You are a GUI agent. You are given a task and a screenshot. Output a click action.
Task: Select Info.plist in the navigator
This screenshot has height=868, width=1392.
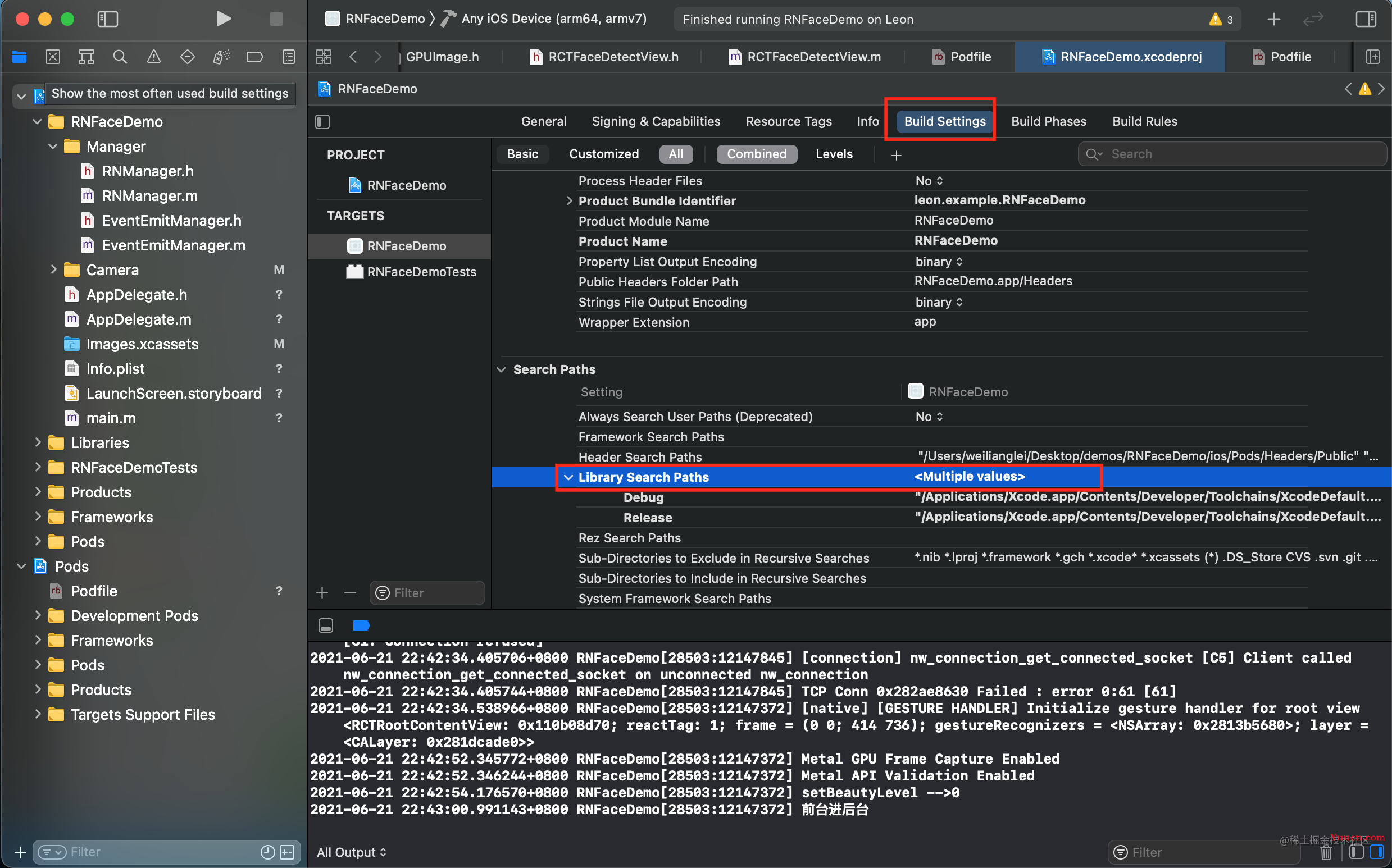tap(115, 368)
